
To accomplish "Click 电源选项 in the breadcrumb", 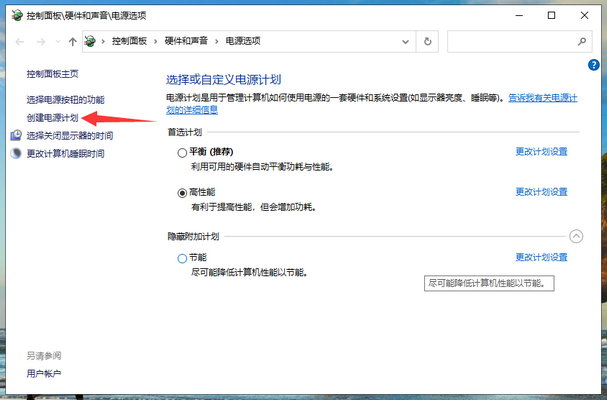I will click(x=243, y=41).
